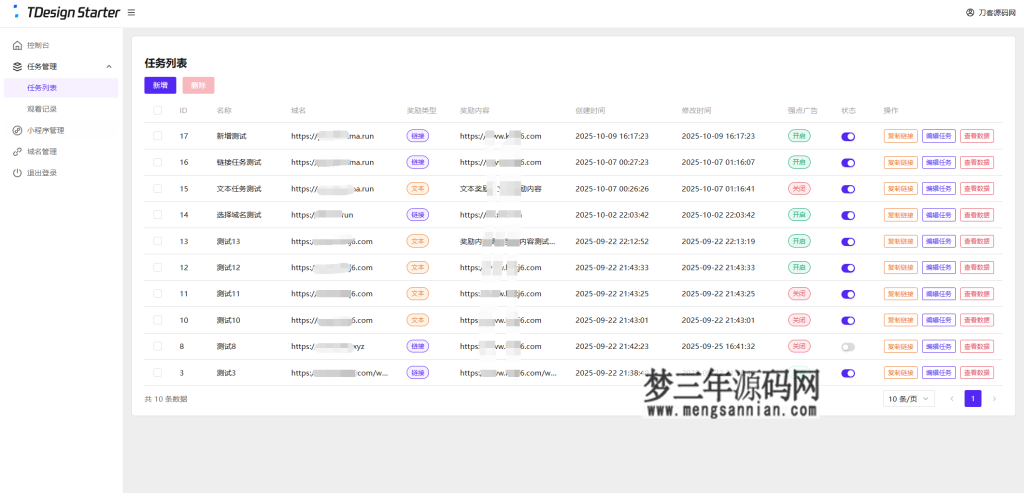
Task: Click the 奖励类型 column header
Action: point(421,110)
